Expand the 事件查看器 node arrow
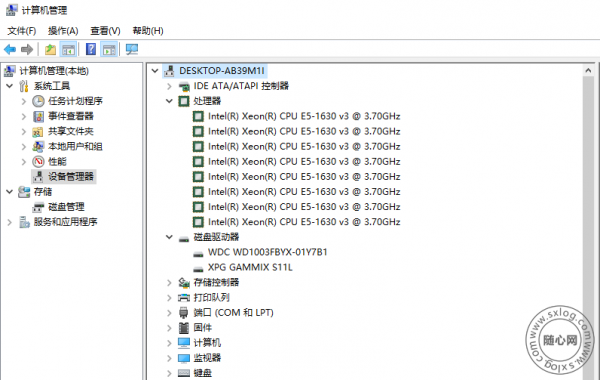600x380 pixels. click(x=24, y=116)
